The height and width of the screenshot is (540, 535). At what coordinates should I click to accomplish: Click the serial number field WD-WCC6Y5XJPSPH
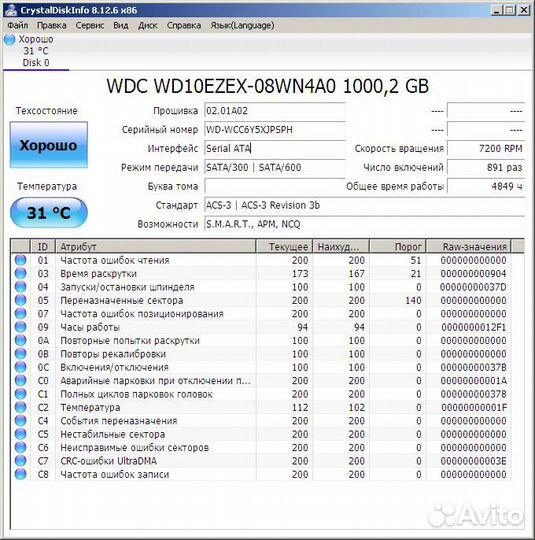click(x=275, y=130)
